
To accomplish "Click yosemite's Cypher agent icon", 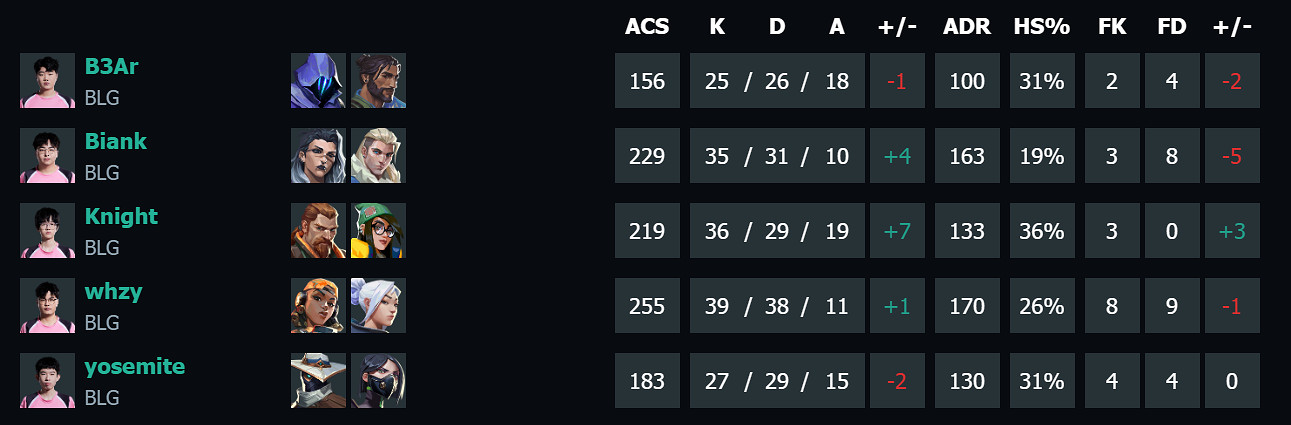I will coord(318,381).
